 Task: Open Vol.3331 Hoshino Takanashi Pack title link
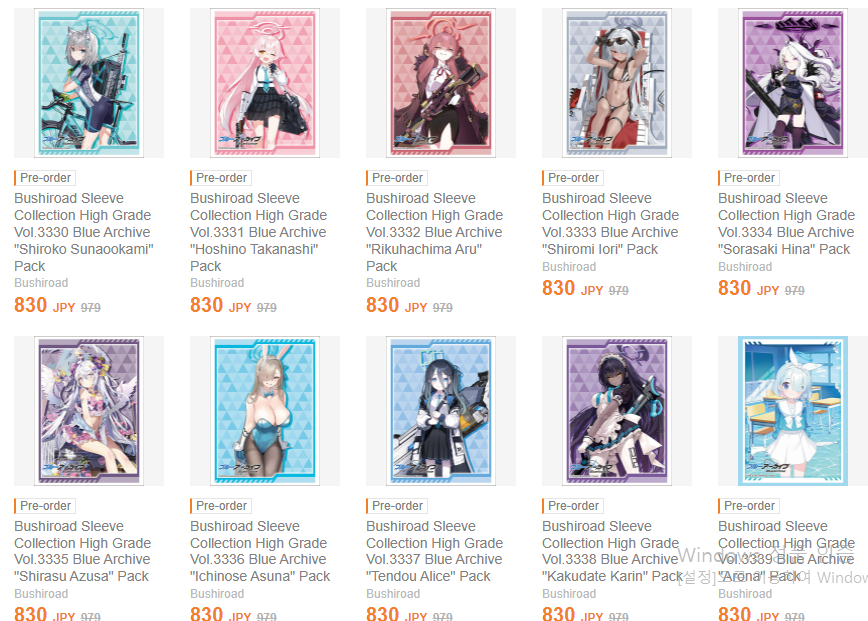(x=259, y=232)
